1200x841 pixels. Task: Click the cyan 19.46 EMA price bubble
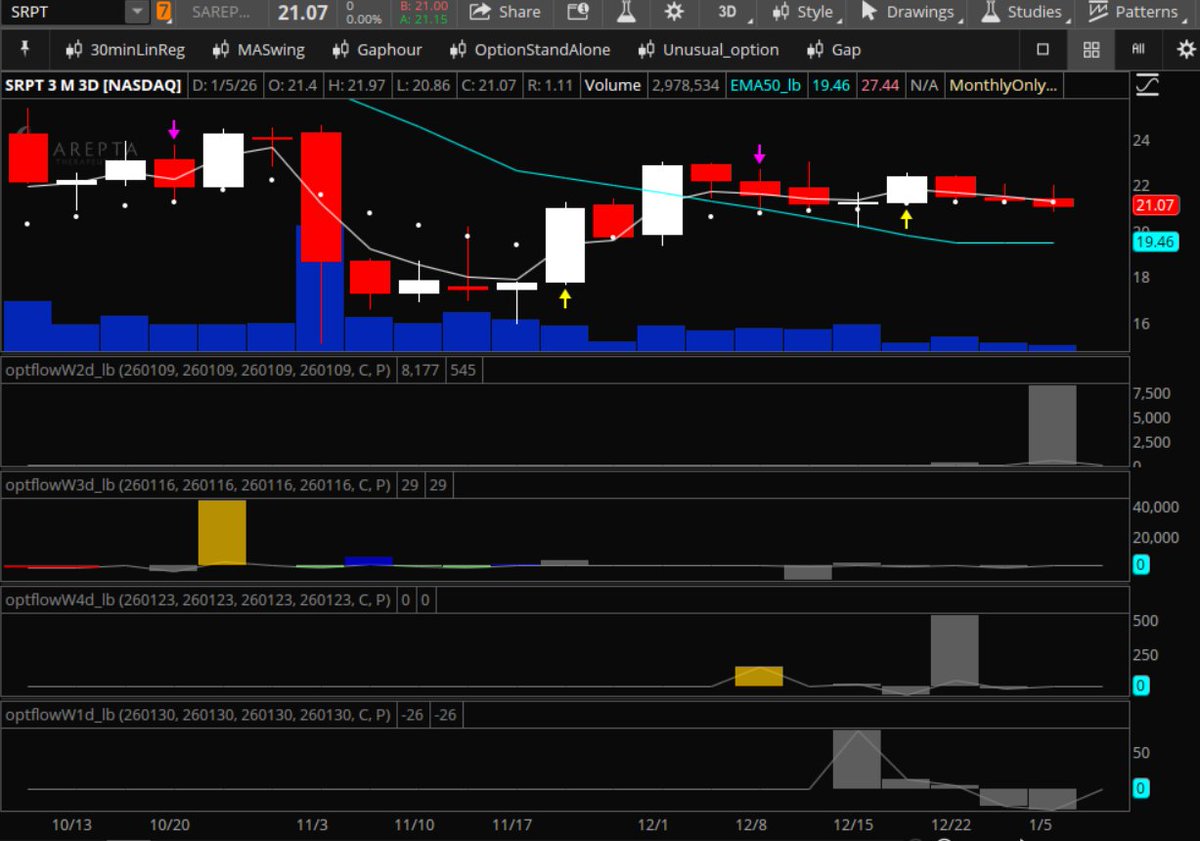[1155, 242]
